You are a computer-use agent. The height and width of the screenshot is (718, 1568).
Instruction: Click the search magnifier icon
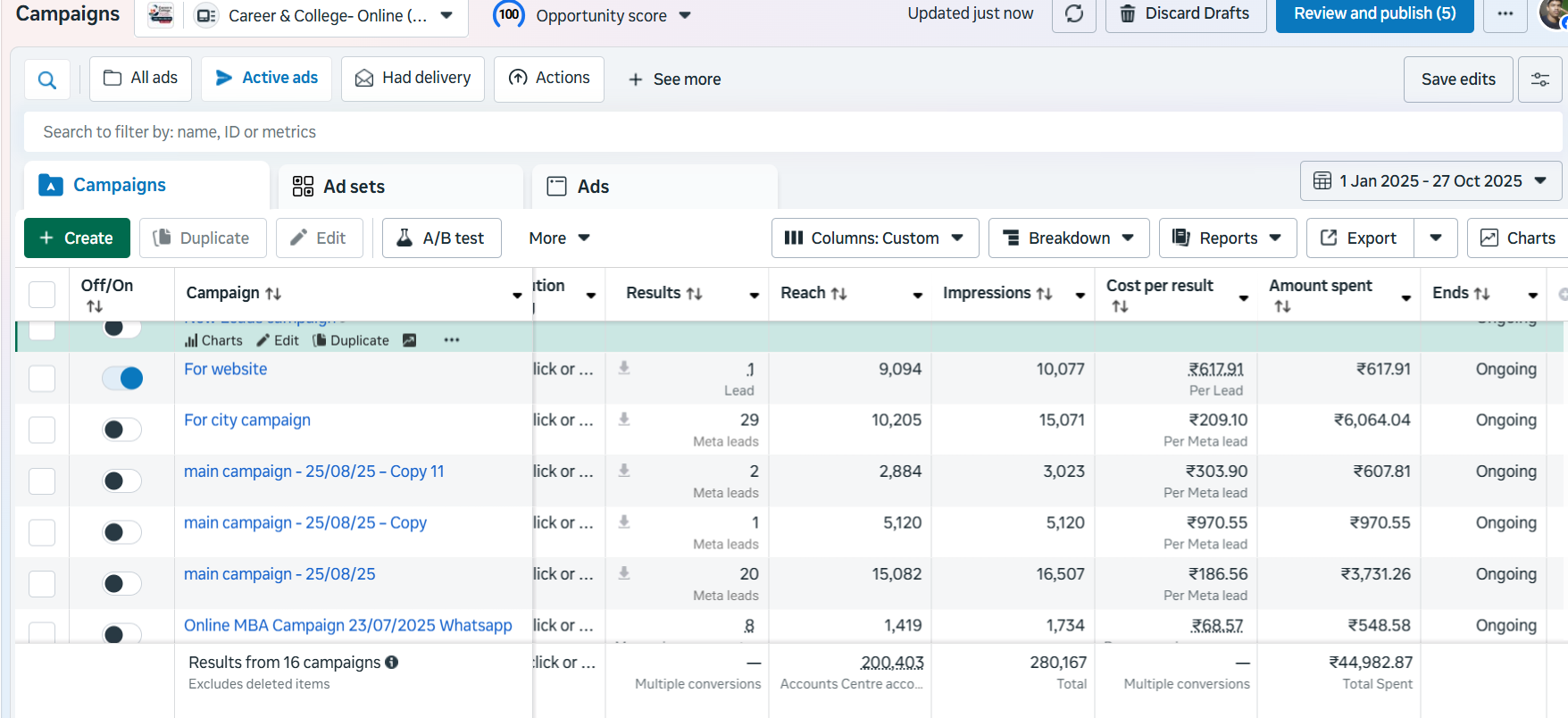pyautogui.click(x=47, y=79)
